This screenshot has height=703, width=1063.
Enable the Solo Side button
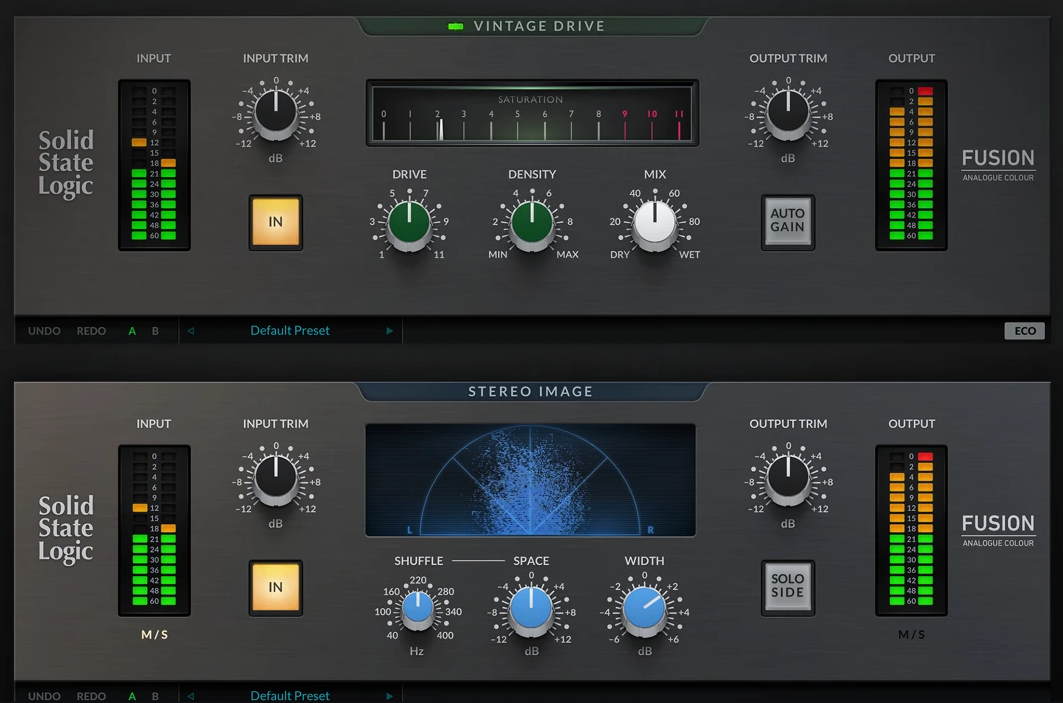pos(787,587)
